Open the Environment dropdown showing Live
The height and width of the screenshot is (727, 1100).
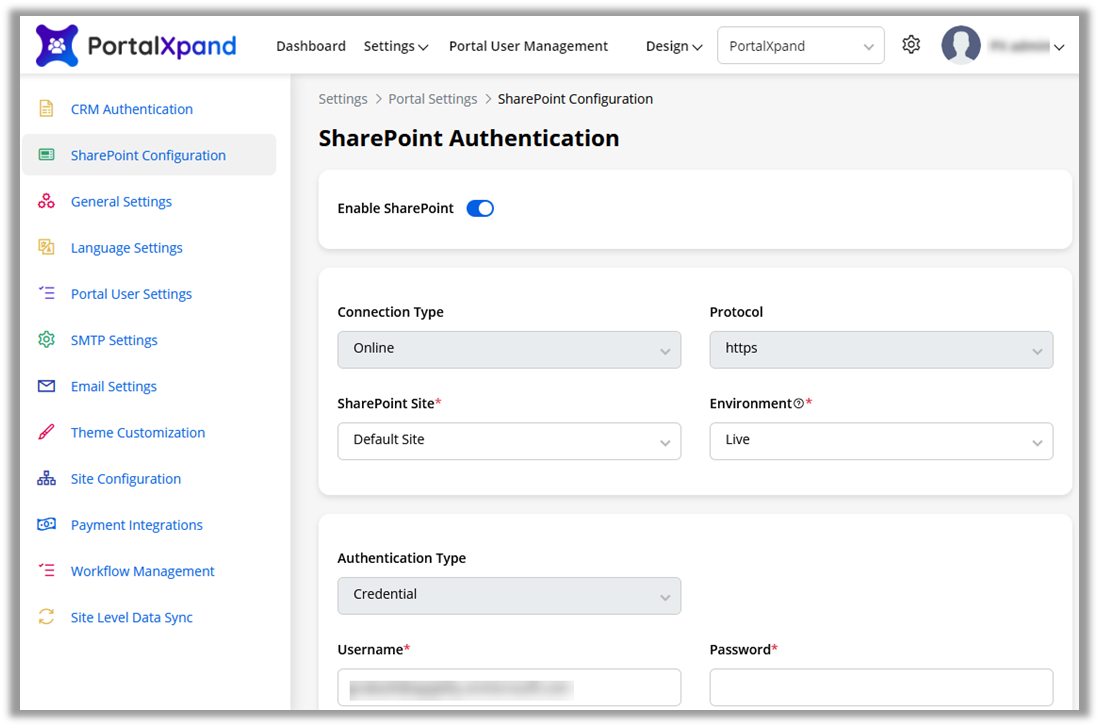[881, 440]
